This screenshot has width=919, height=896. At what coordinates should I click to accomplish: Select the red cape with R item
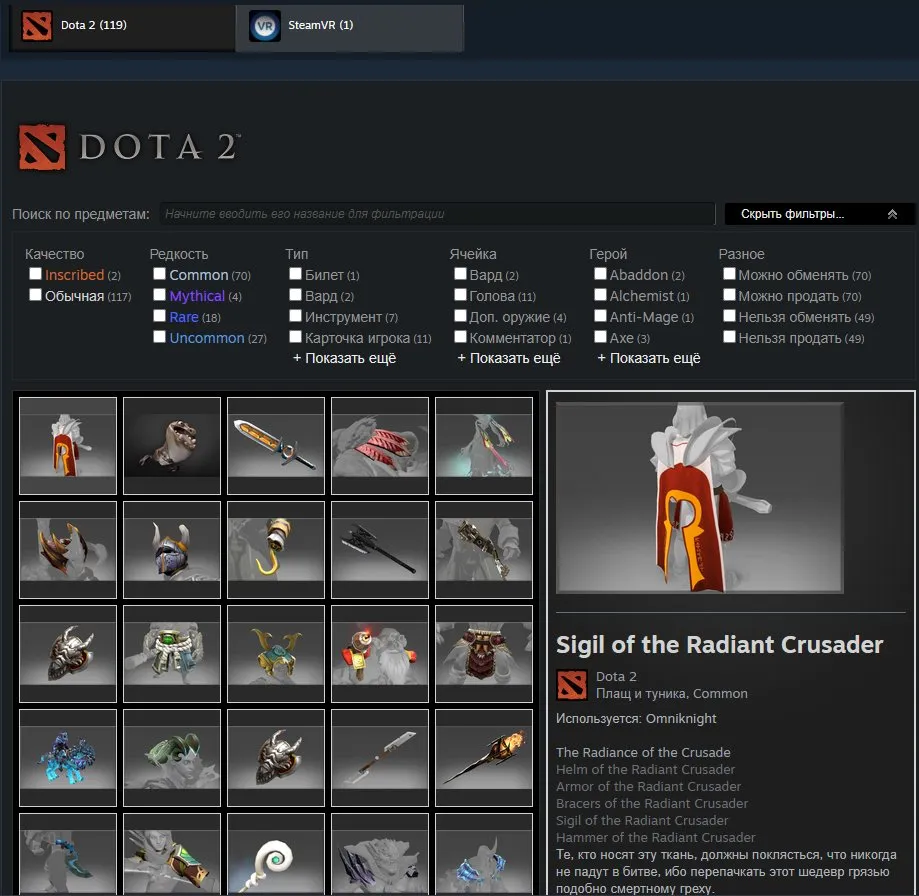pos(68,446)
